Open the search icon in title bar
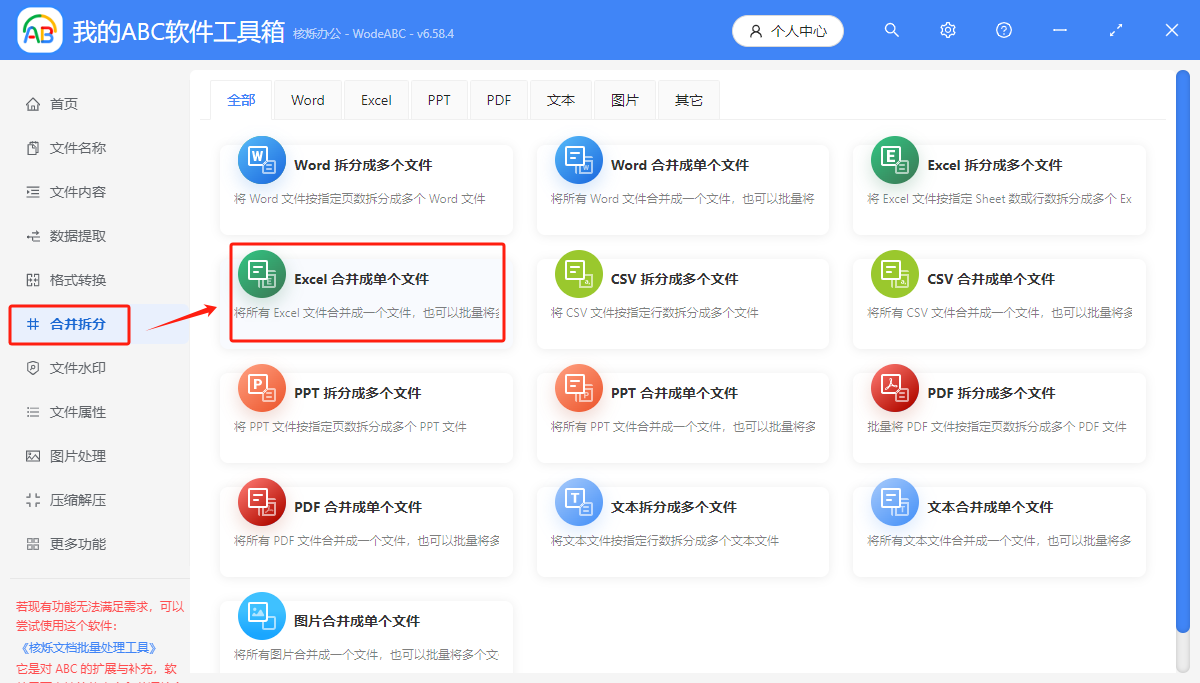Image resolution: width=1200 pixels, height=683 pixels. point(891,30)
